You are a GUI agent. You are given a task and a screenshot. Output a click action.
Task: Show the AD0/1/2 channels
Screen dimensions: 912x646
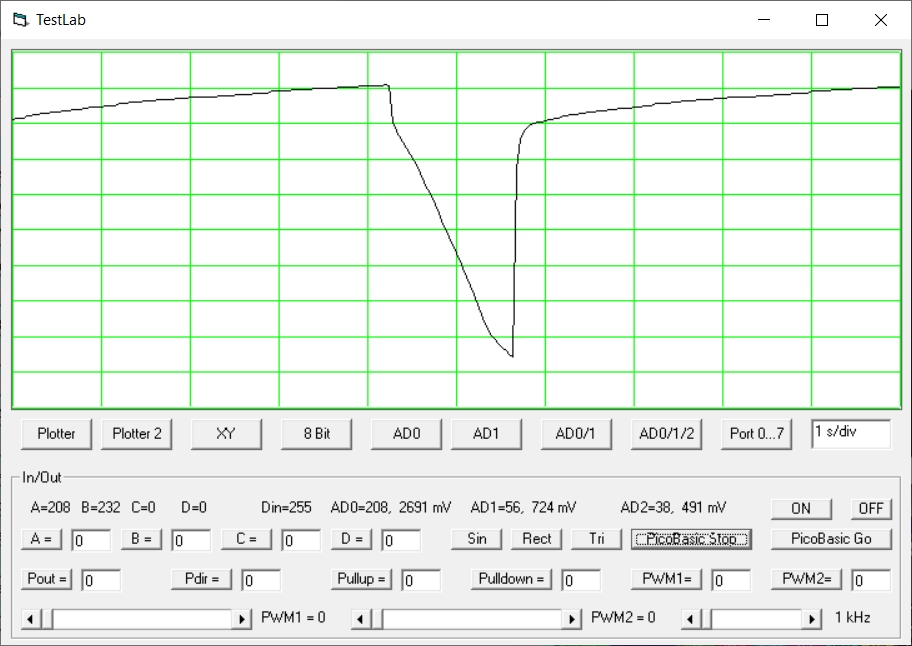pos(666,433)
